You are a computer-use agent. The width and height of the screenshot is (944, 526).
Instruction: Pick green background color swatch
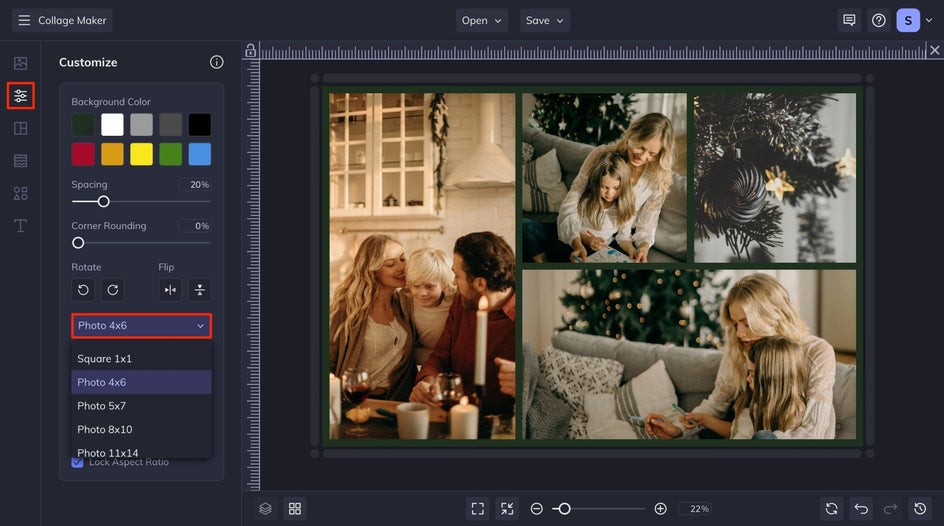[170, 154]
